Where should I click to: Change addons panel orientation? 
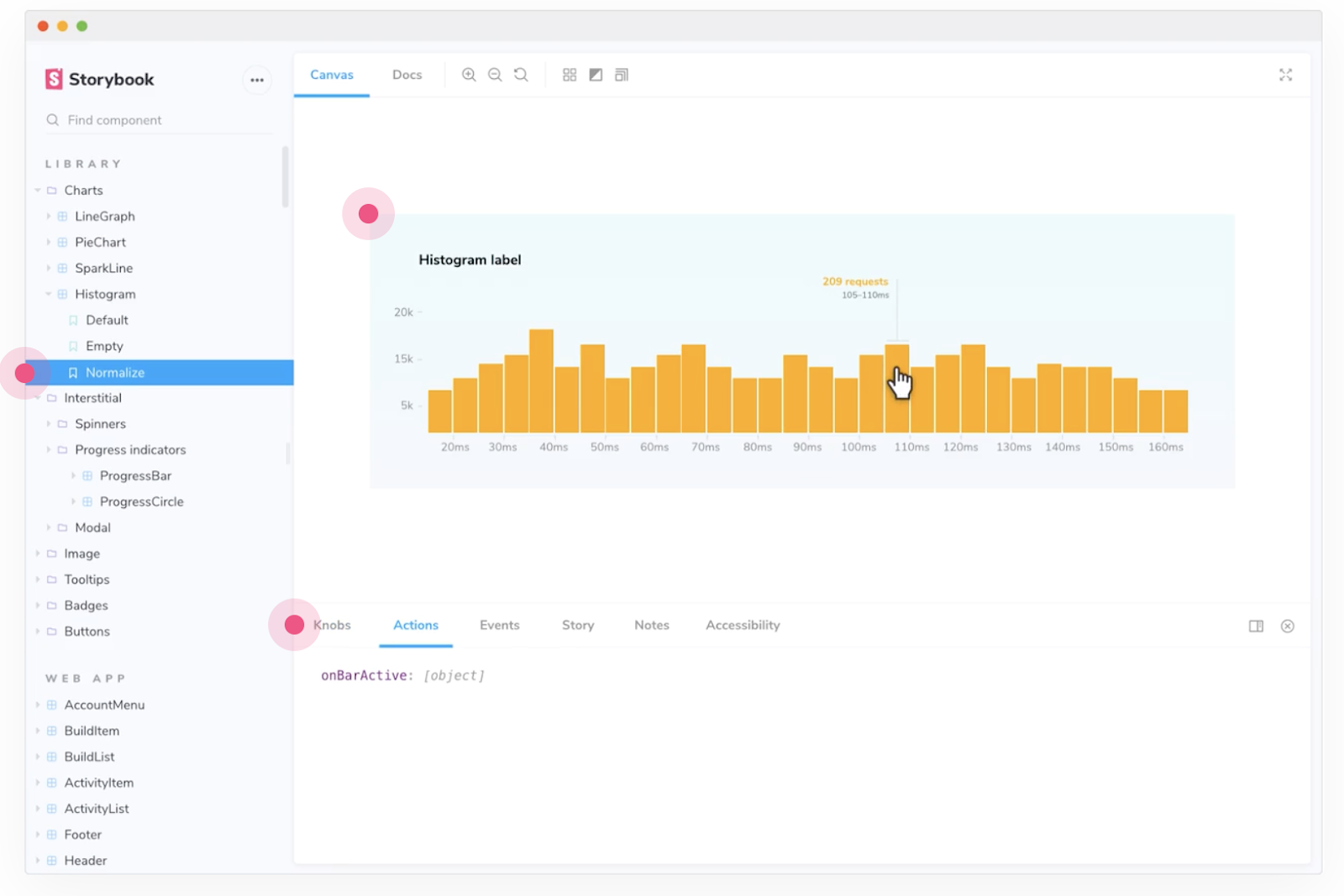[x=1256, y=626]
